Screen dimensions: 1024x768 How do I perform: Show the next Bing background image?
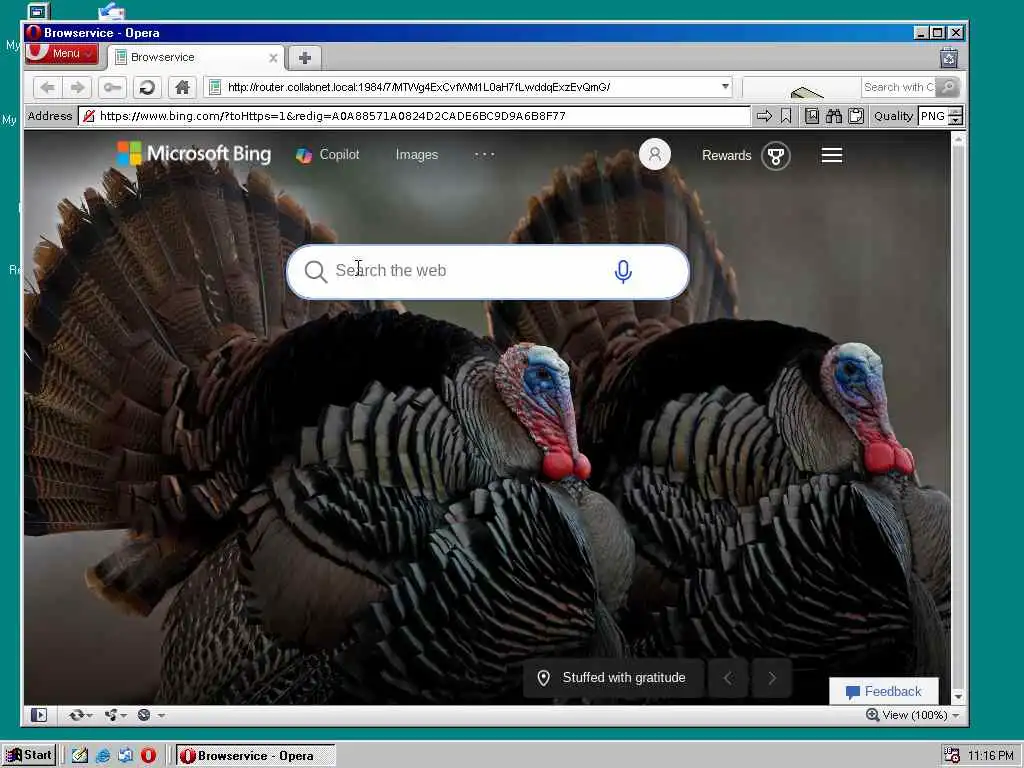click(772, 679)
